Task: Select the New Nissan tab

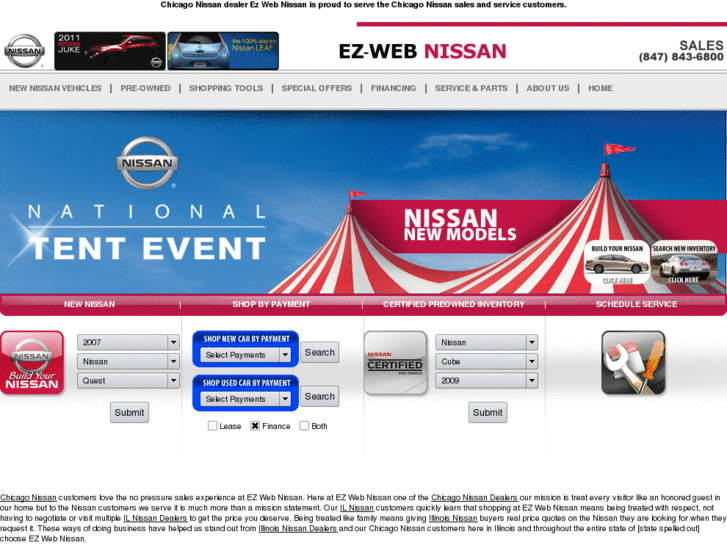Action: coord(89,304)
